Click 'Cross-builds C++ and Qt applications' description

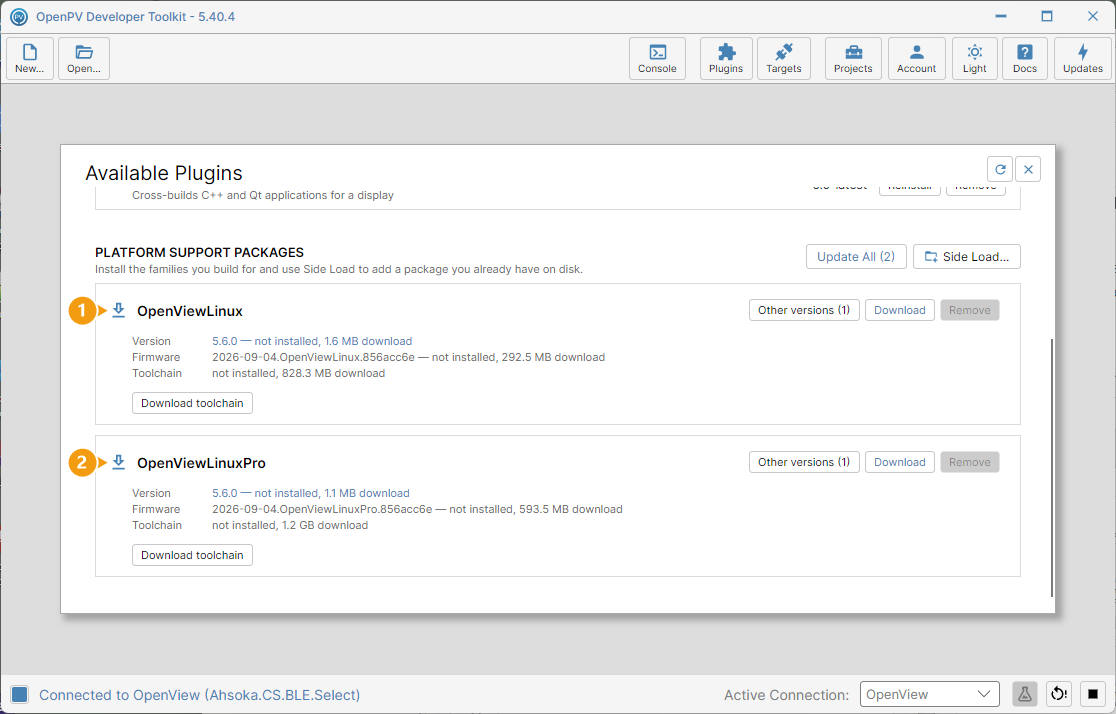pyautogui.click(x=263, y=195)
